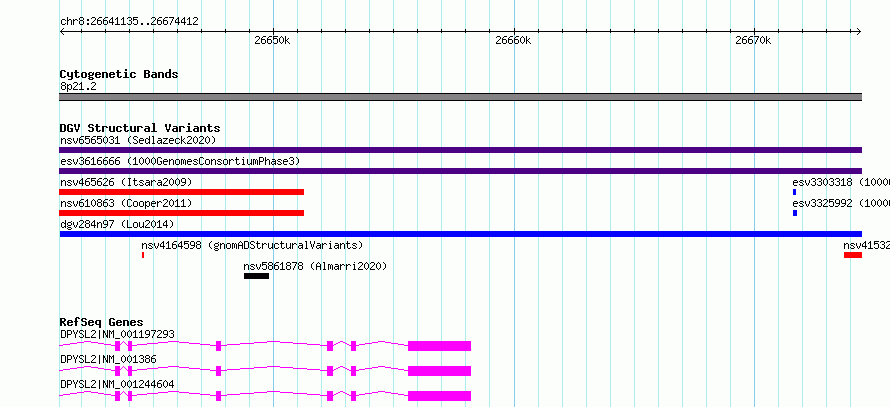
Task: Select the large final exon of NM_001386
Action: (x=439, y=371)
